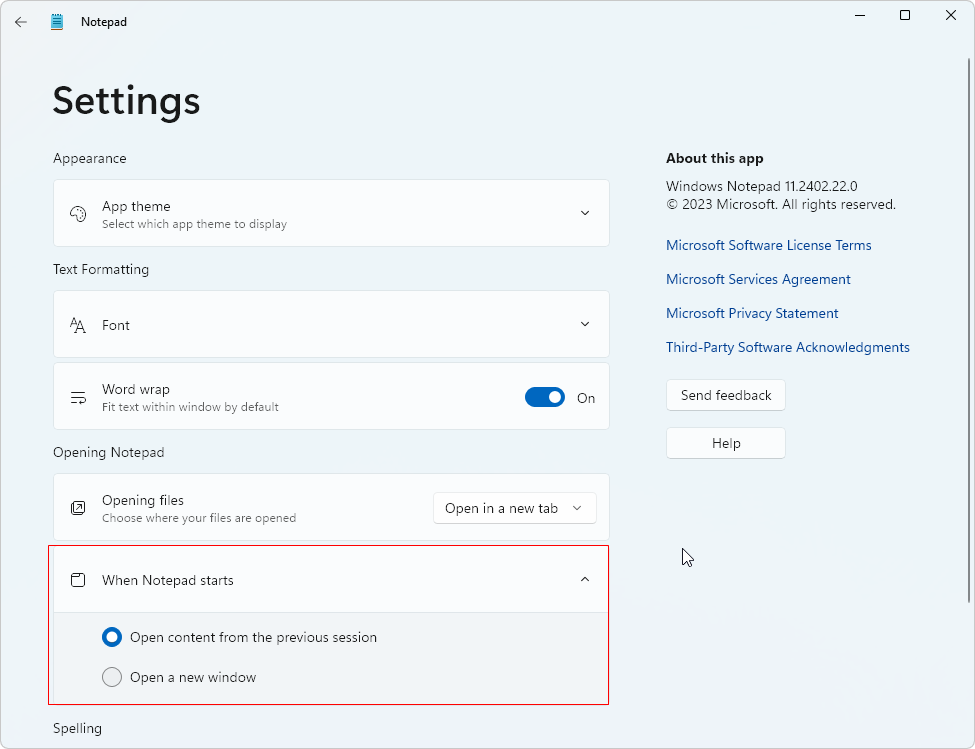This screenshot has height=749, width=975.
Task: Maximize the Notepad window
Action: click(905, 16)
